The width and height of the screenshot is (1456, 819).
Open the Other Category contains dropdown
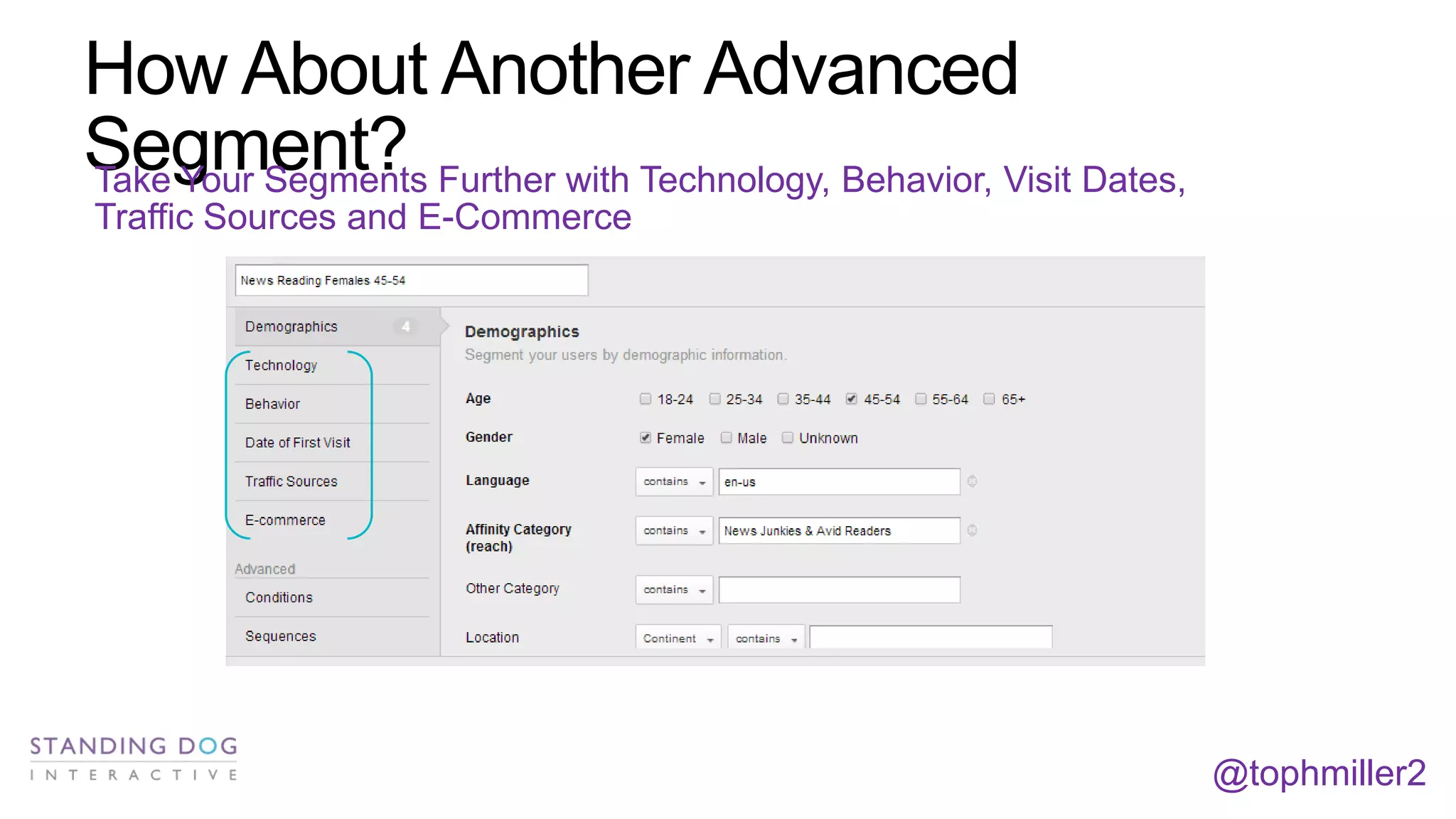[674, 589]
